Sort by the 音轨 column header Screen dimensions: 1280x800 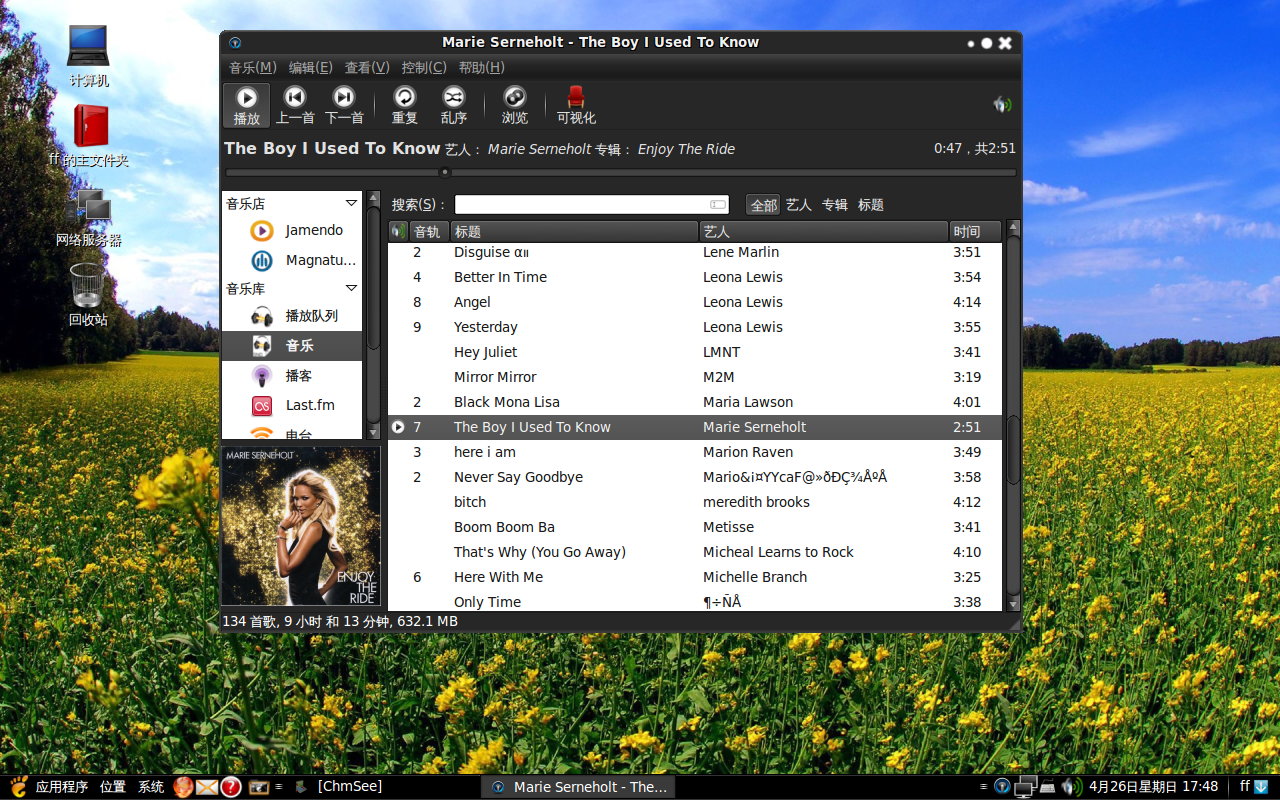(429, 232)
